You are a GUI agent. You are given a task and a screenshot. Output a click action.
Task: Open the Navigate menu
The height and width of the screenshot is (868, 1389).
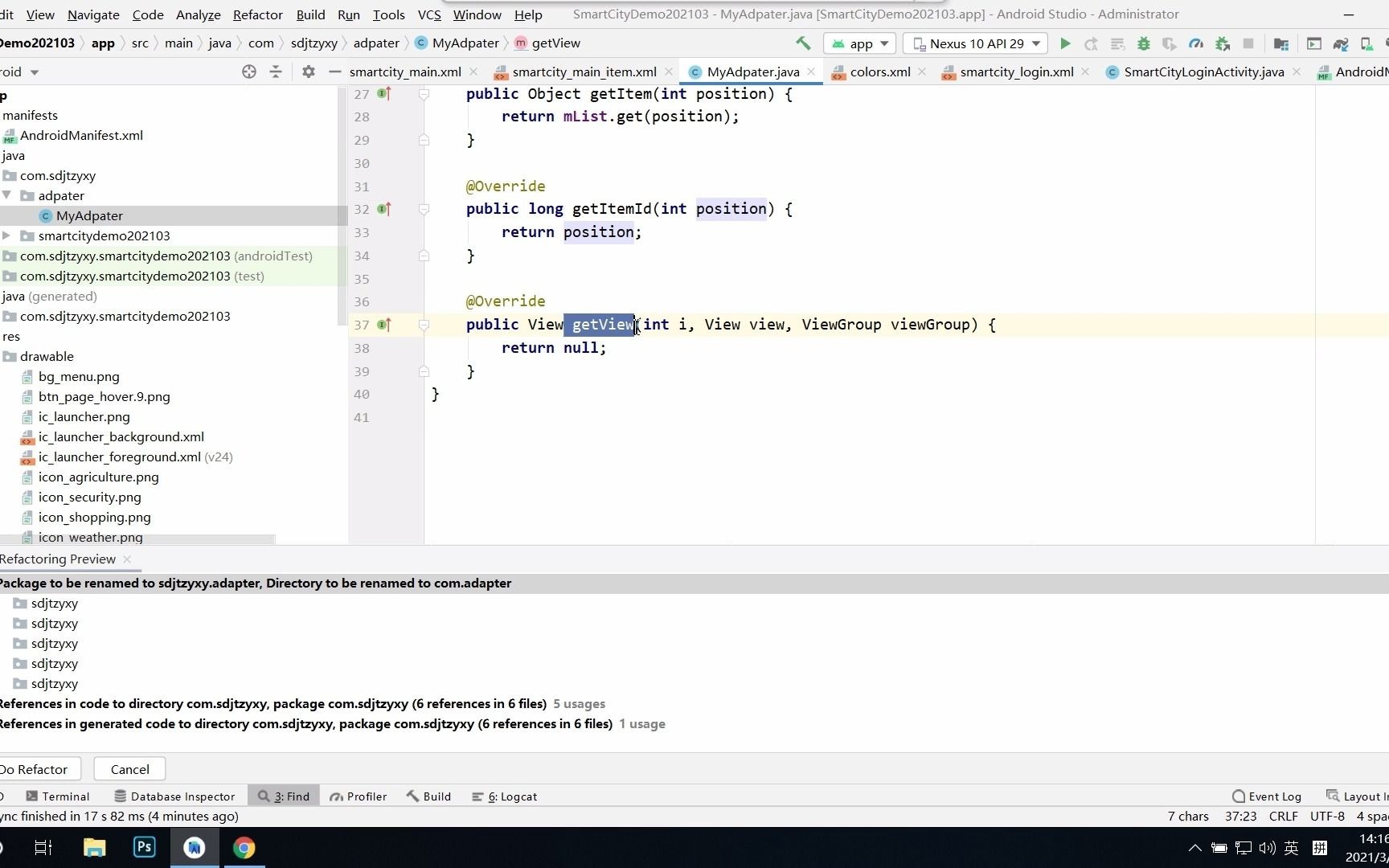click(x=93, y=14)
